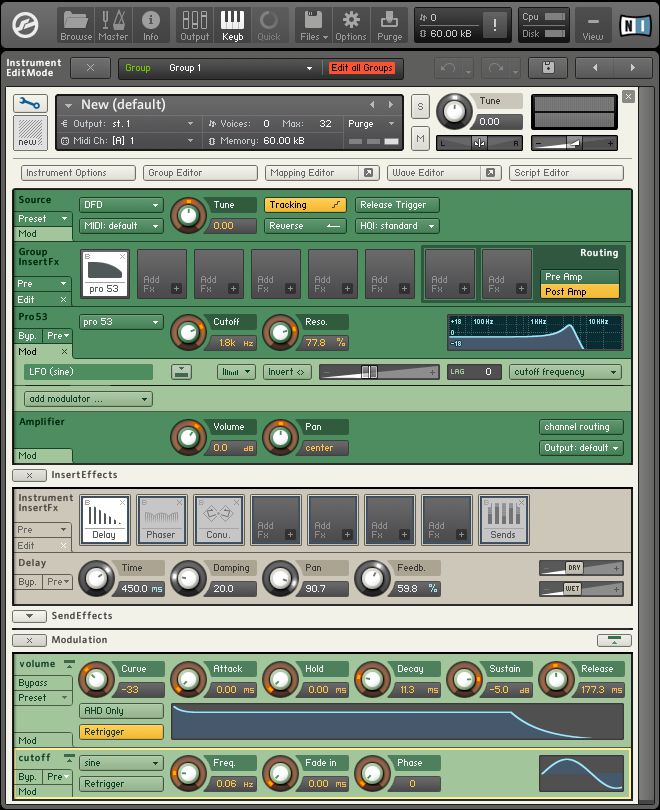Open the Output section
The height and width of the screenshot is (810, 660).
pyautogui.click(x=195, y=25)
